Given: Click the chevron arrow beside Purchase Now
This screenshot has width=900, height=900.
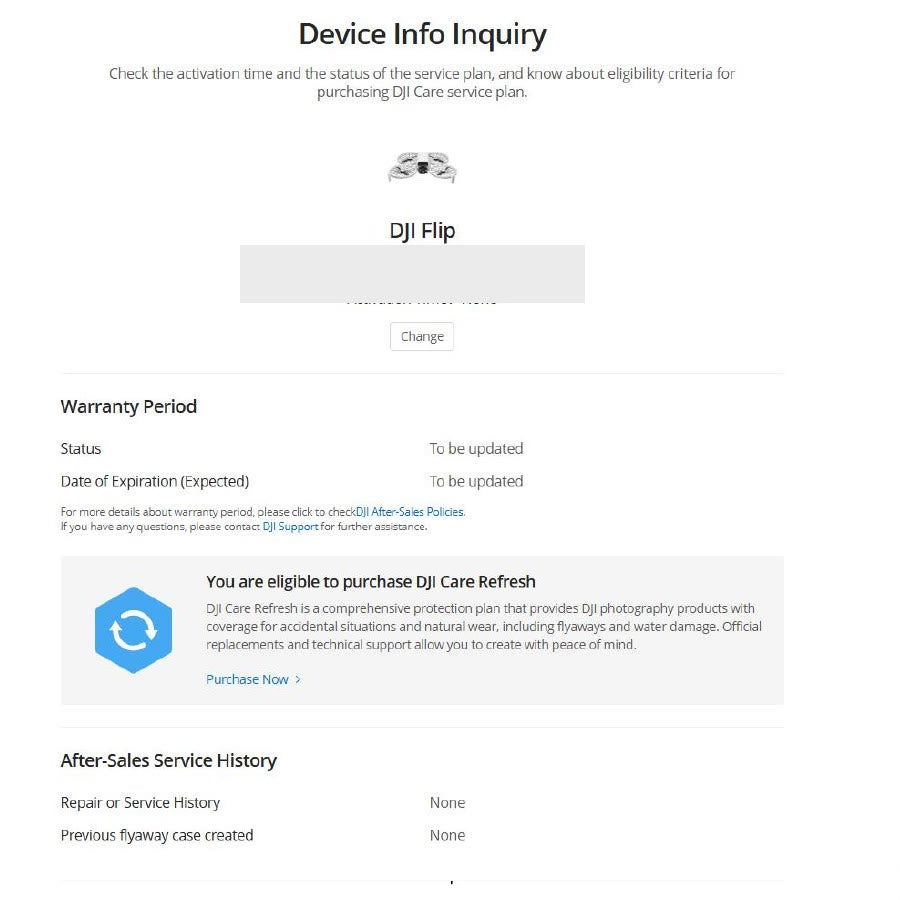Looking at the screenshot, I should [x=297, y=679].
